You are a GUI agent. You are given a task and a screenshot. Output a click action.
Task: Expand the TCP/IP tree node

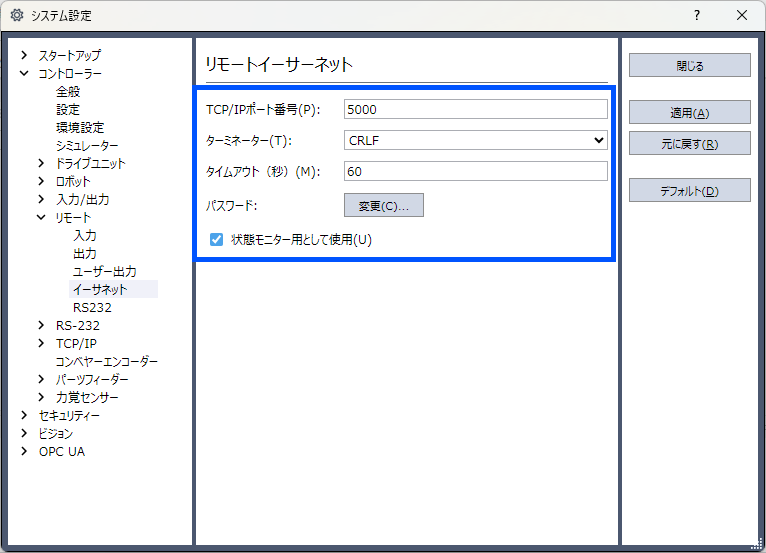42,343
